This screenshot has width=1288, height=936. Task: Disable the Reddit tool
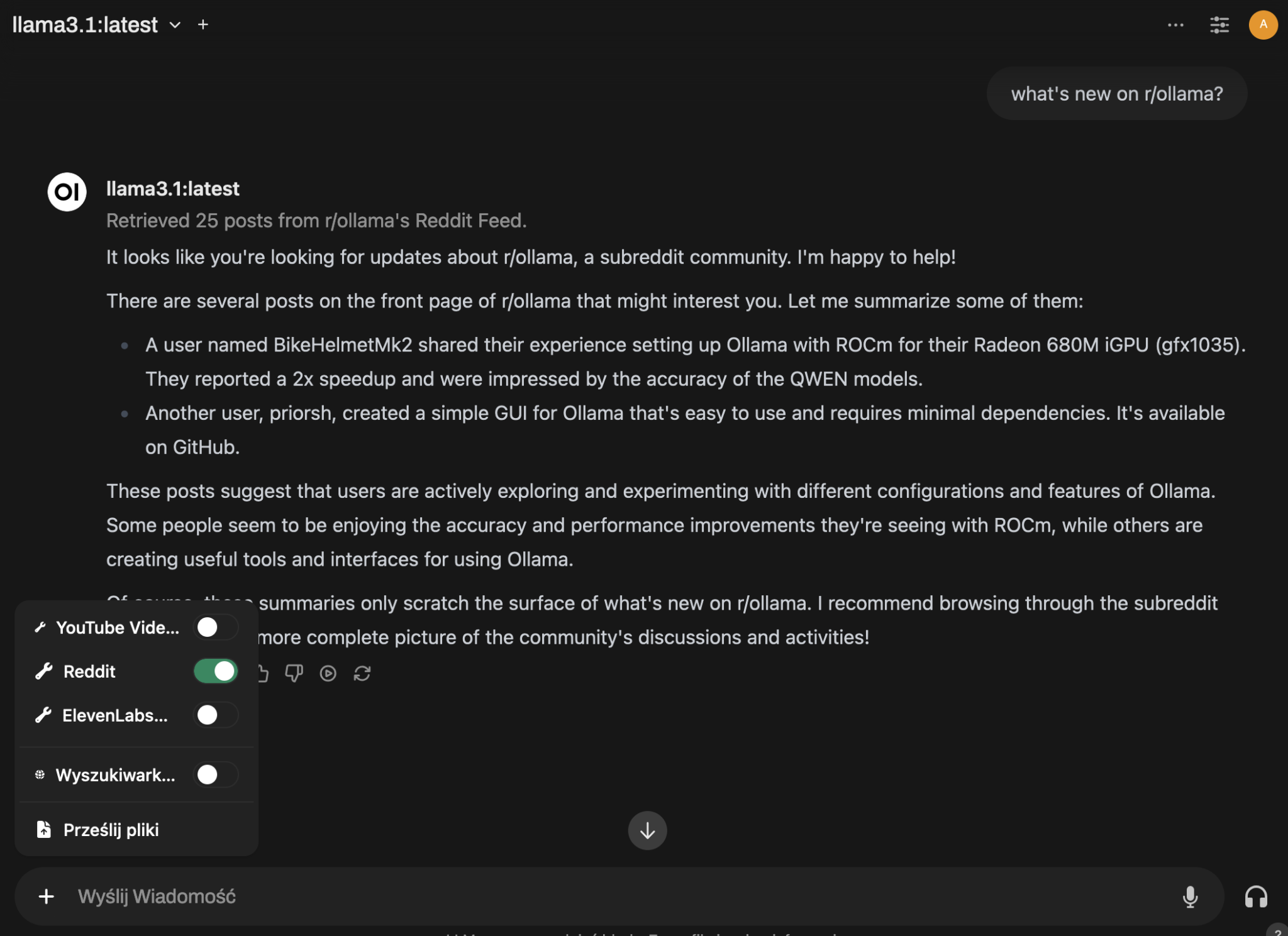tap(215, 671)
